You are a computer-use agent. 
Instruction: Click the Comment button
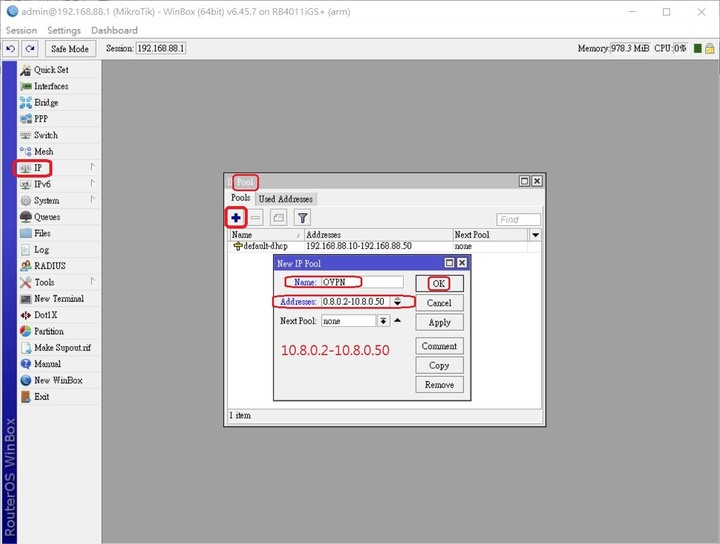pyautogui.click(x=439, y=346)
